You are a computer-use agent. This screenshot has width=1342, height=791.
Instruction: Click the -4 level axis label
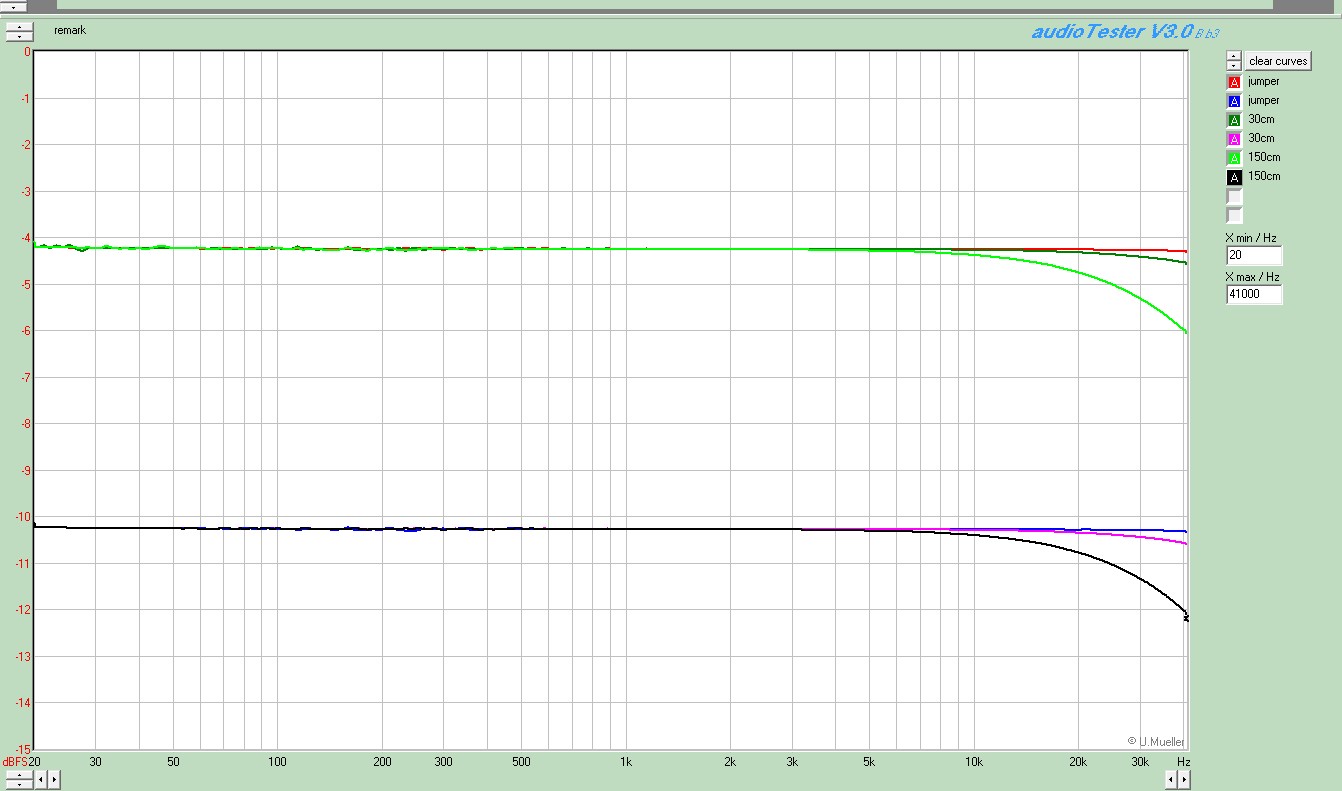[26, 238]
